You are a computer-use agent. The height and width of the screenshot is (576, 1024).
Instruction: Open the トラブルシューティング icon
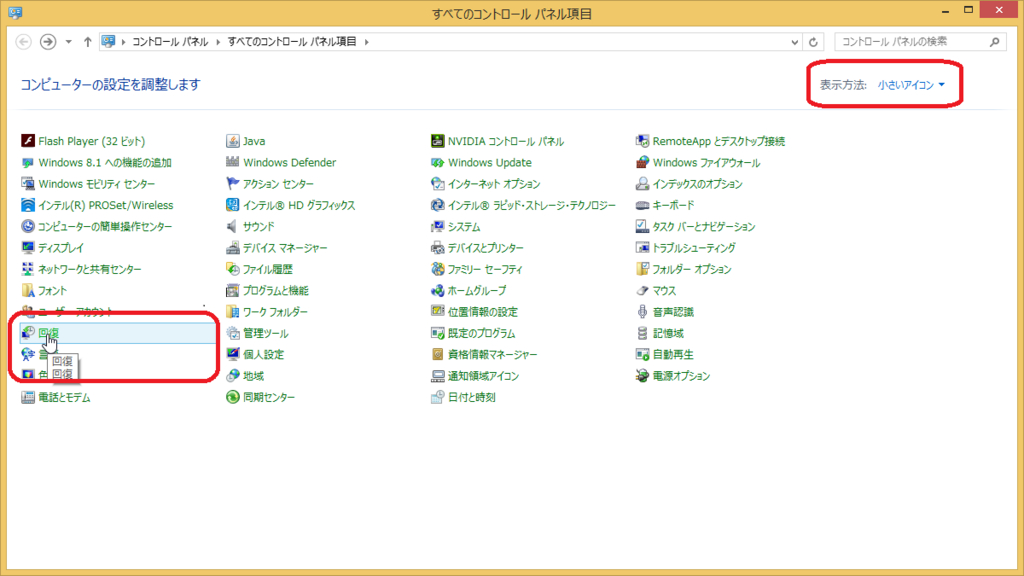(x=643, y=248)
